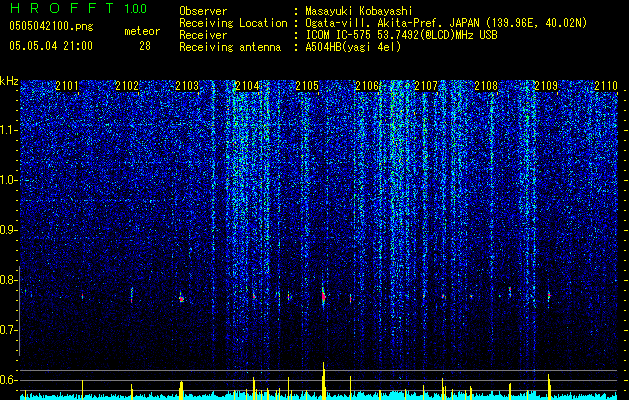Click the 2106 time marker
The height and width of the screenshot is (400, 629).
coord(367,86)
